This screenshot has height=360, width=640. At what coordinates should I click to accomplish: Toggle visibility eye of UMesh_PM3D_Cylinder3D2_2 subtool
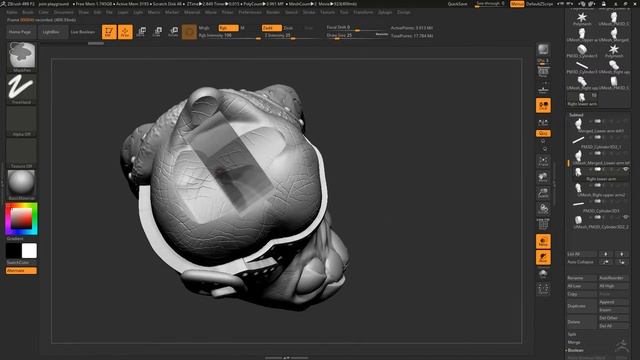coord(626,217)
